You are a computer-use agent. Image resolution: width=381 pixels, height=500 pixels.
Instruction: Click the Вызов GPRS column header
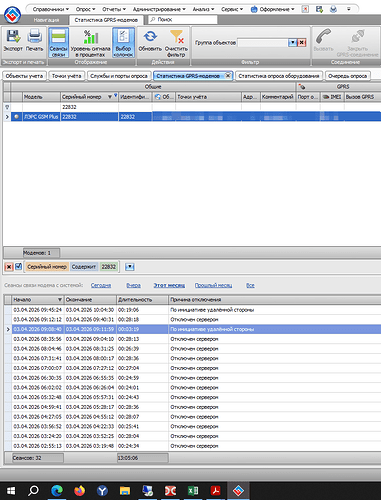(x=362, y=97)
